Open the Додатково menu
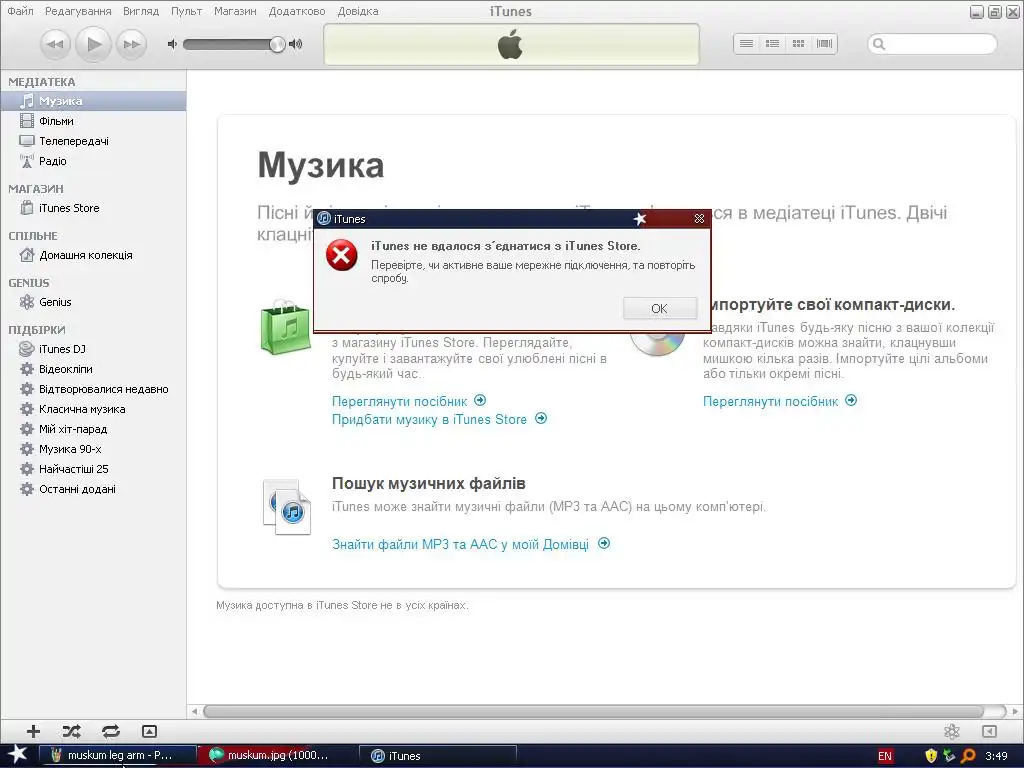The width and height of the screenshot is (1024, 768). 297,11
